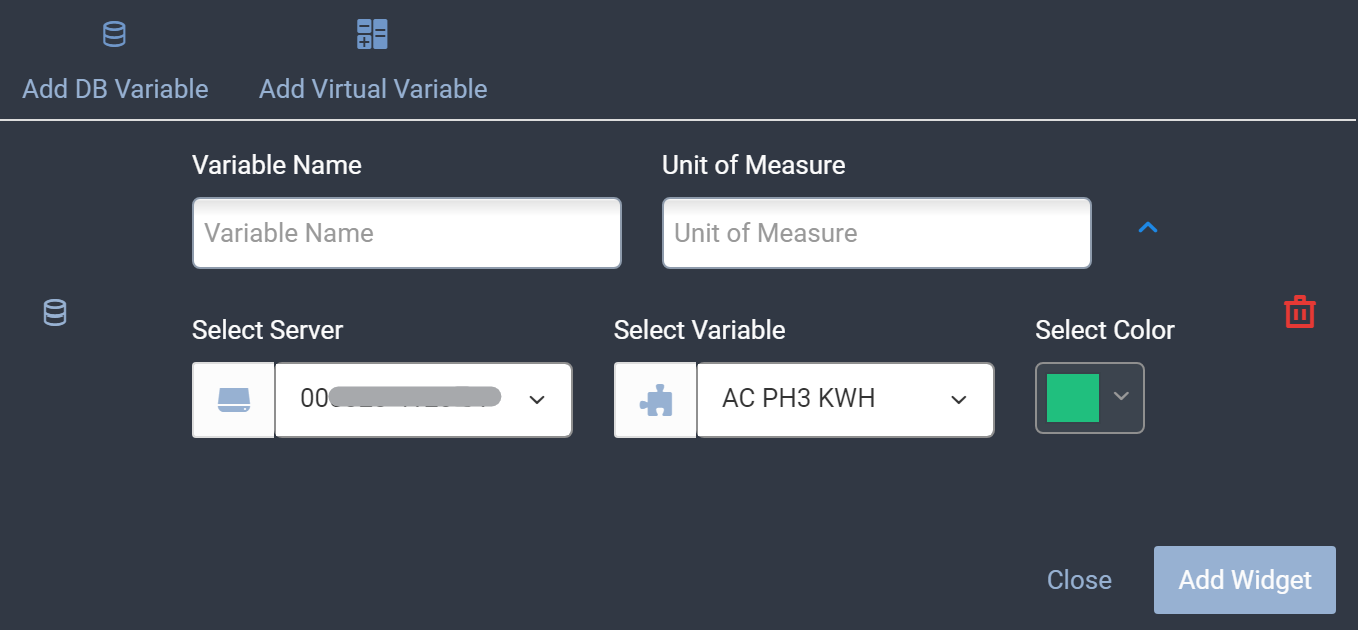Click the AC PH3 KWH selected text
The width and height of the screenshot is (1358, 630).
798,398
